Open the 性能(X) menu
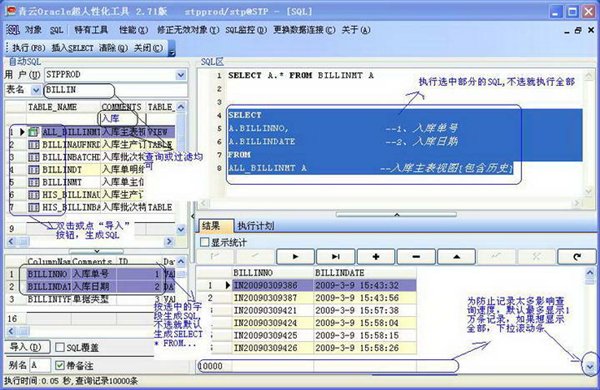600x390 pixels. (x=133, y=30)
